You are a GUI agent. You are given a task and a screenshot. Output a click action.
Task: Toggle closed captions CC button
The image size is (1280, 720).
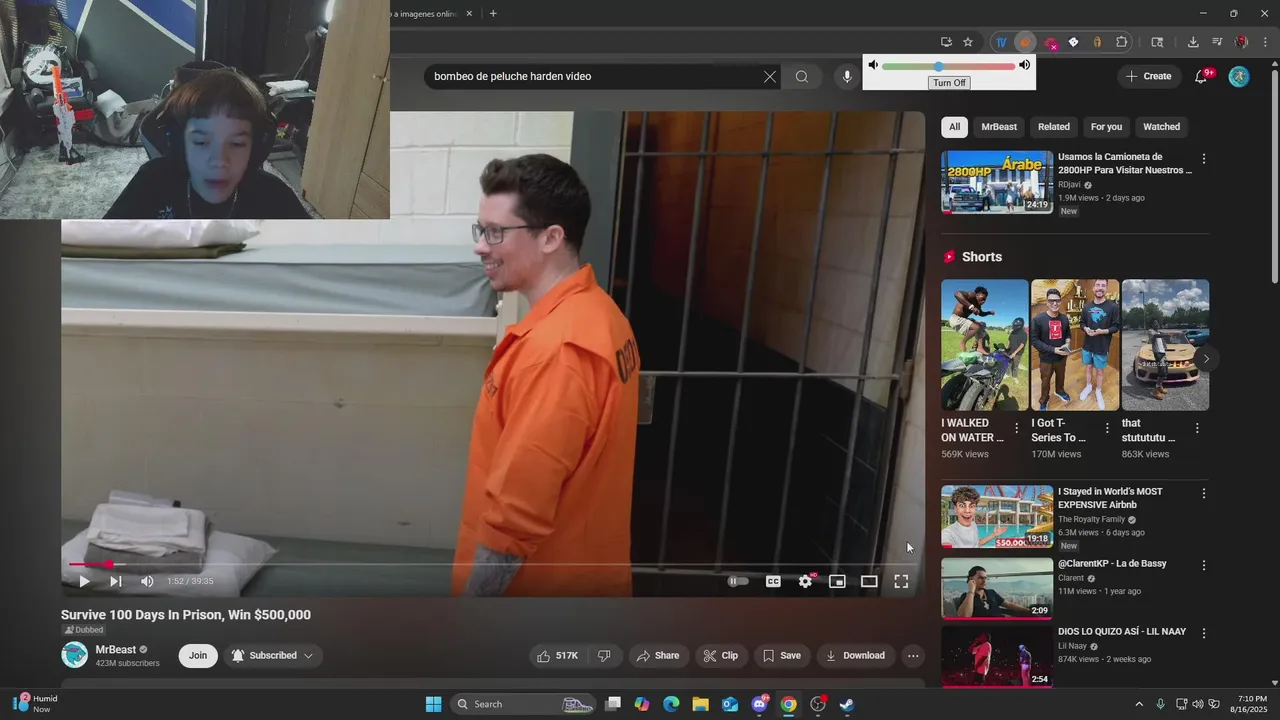click(773, 581)
